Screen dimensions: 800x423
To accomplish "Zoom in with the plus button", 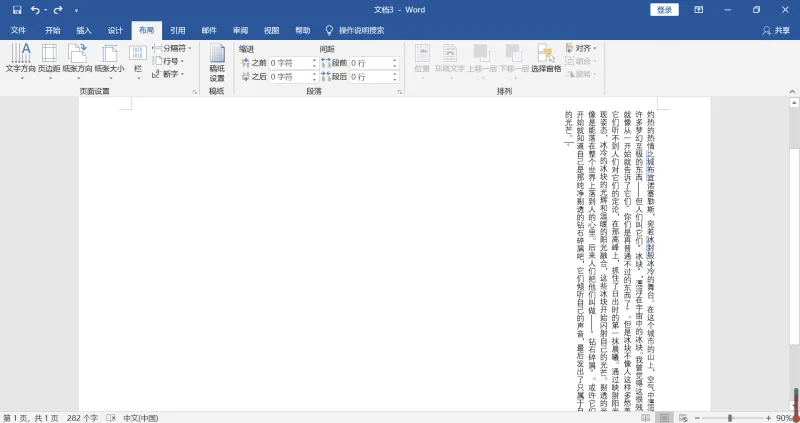I will pyautogui.click(x=768, y=418).
